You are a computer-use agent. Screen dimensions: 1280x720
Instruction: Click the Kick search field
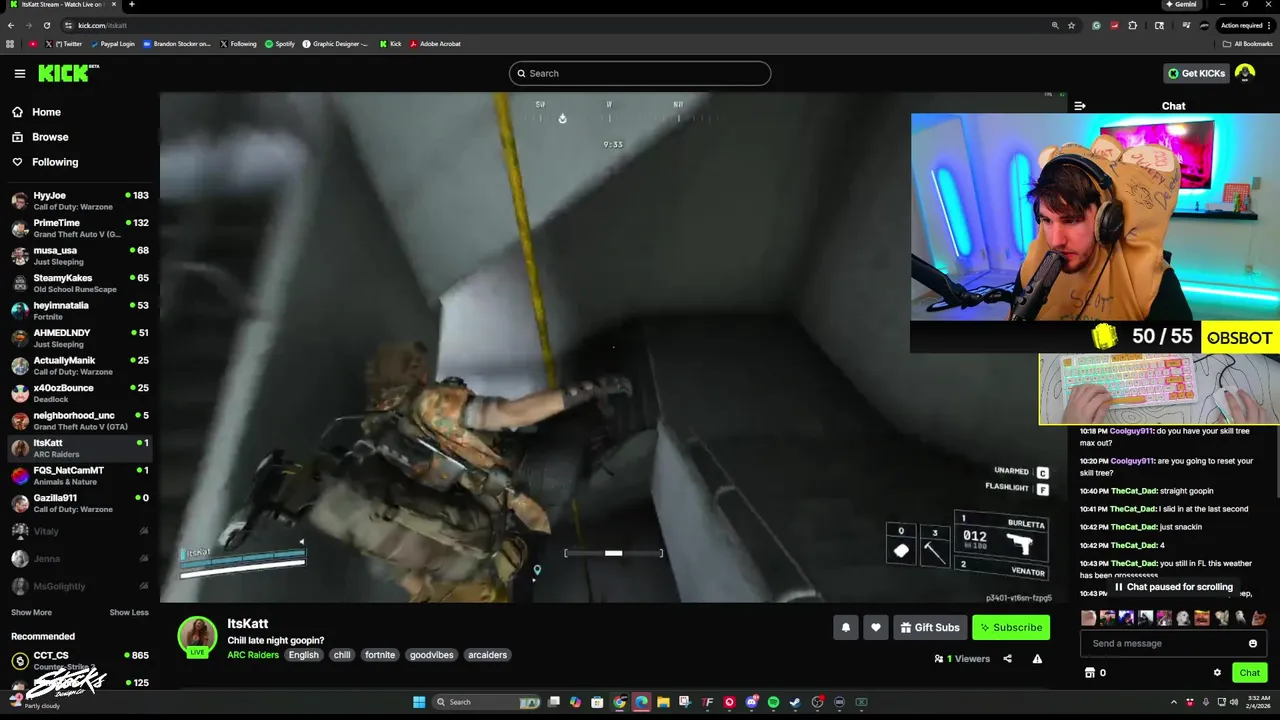[x=640, y=73]
